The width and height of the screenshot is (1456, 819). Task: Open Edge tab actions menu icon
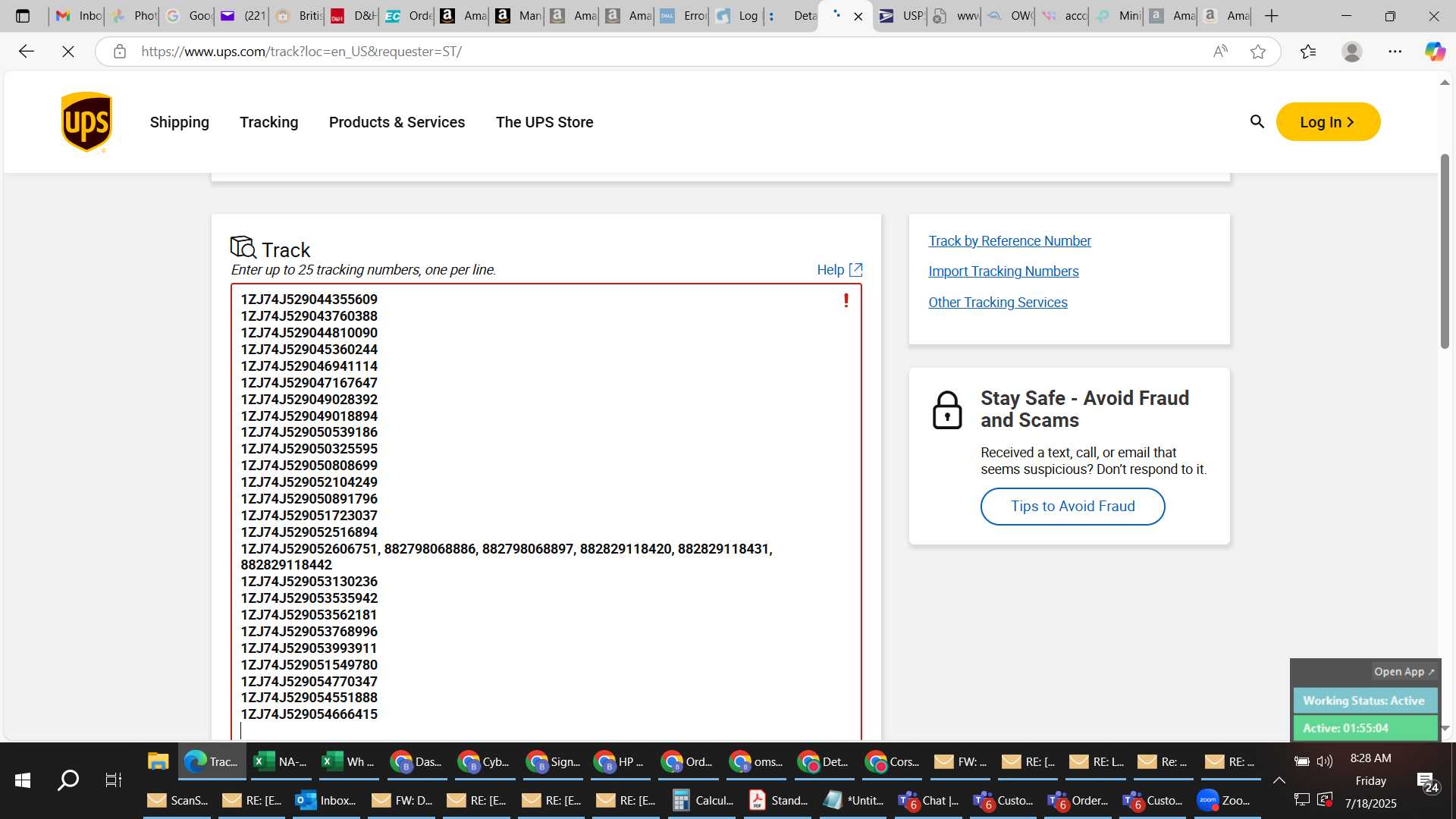[x=23, y=16]
